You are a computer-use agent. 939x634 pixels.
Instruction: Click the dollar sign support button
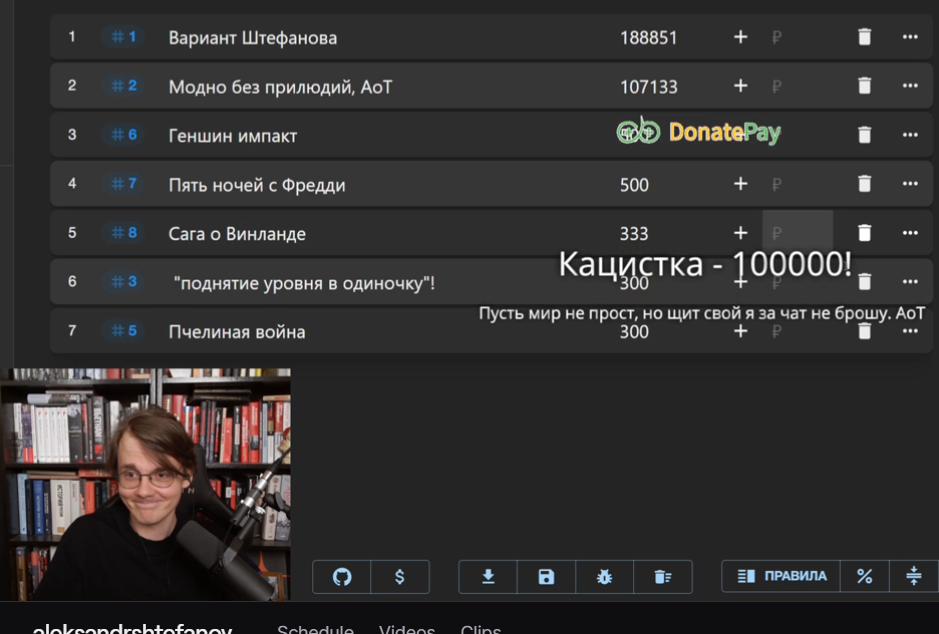point(399,577)
